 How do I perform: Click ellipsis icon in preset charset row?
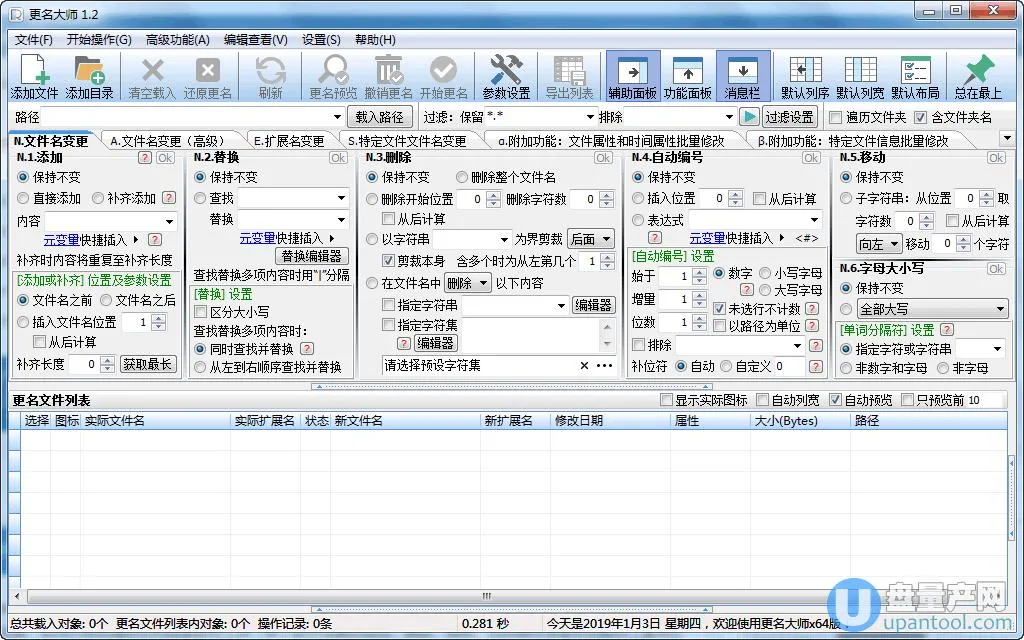click(x=605, y=366)
